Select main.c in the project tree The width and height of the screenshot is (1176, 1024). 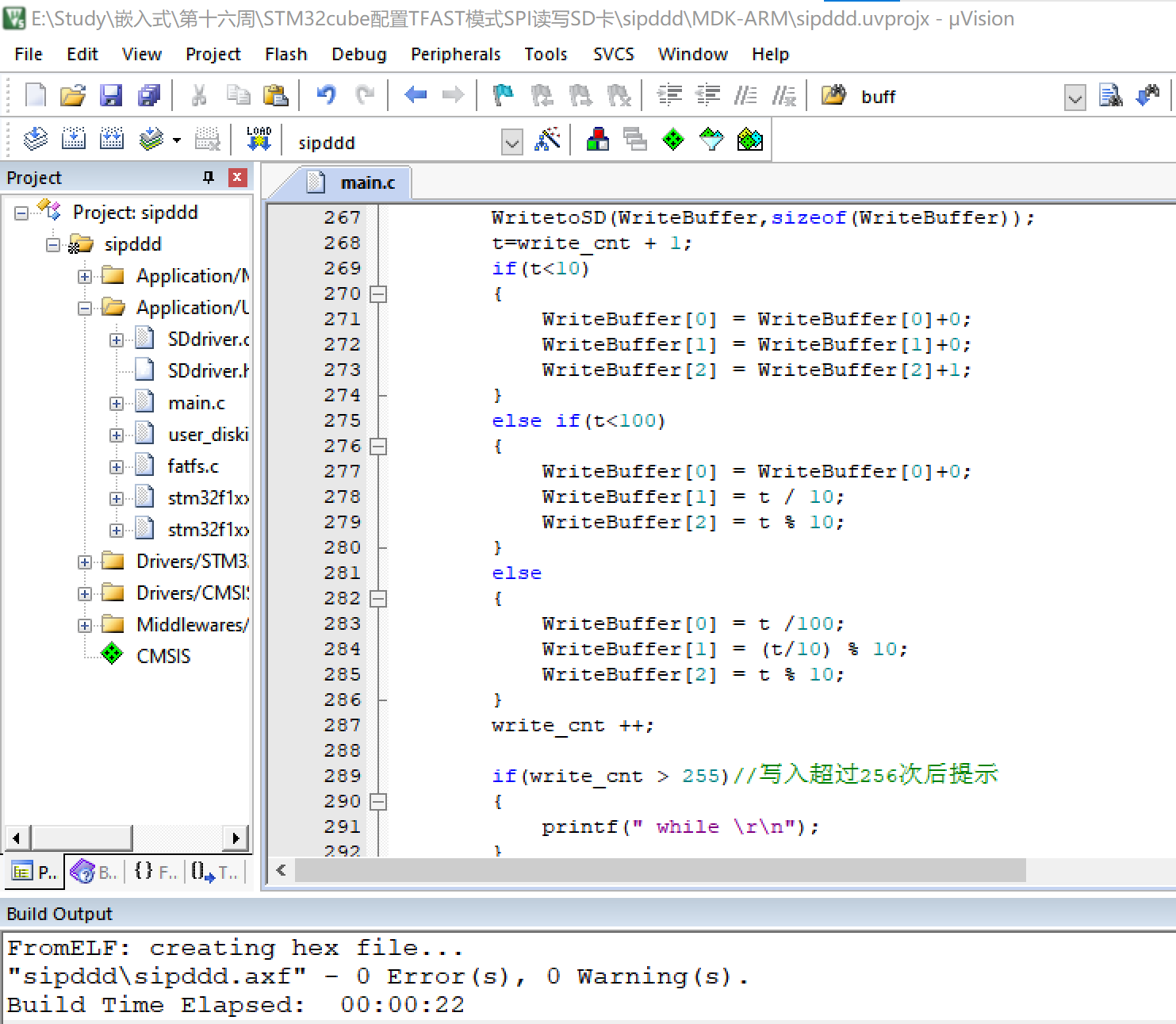(196, 403)
